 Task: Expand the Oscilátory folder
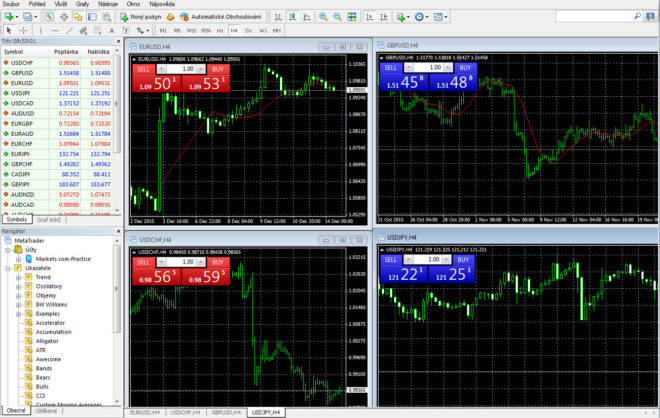[19, 287]
